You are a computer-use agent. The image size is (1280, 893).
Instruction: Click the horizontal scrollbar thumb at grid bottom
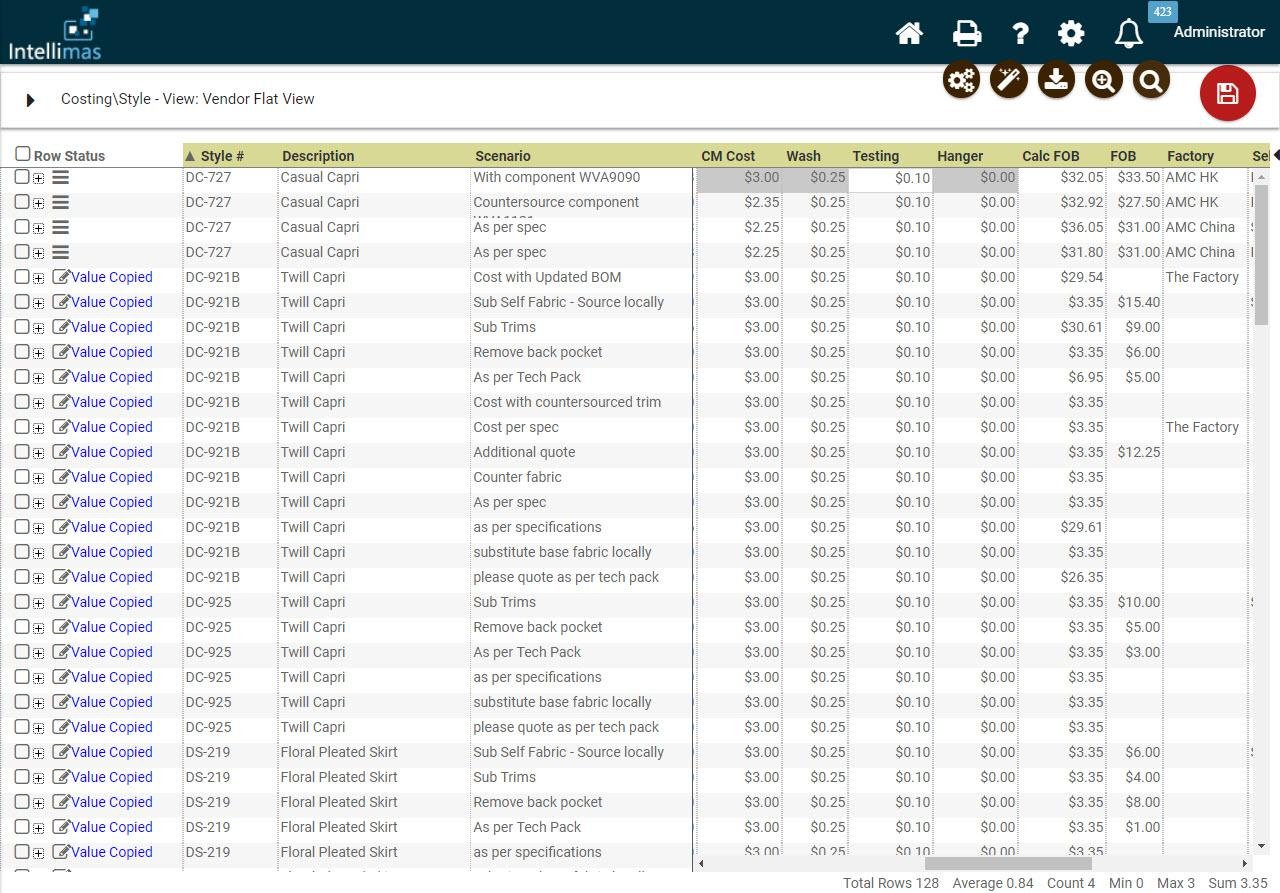1007,863
